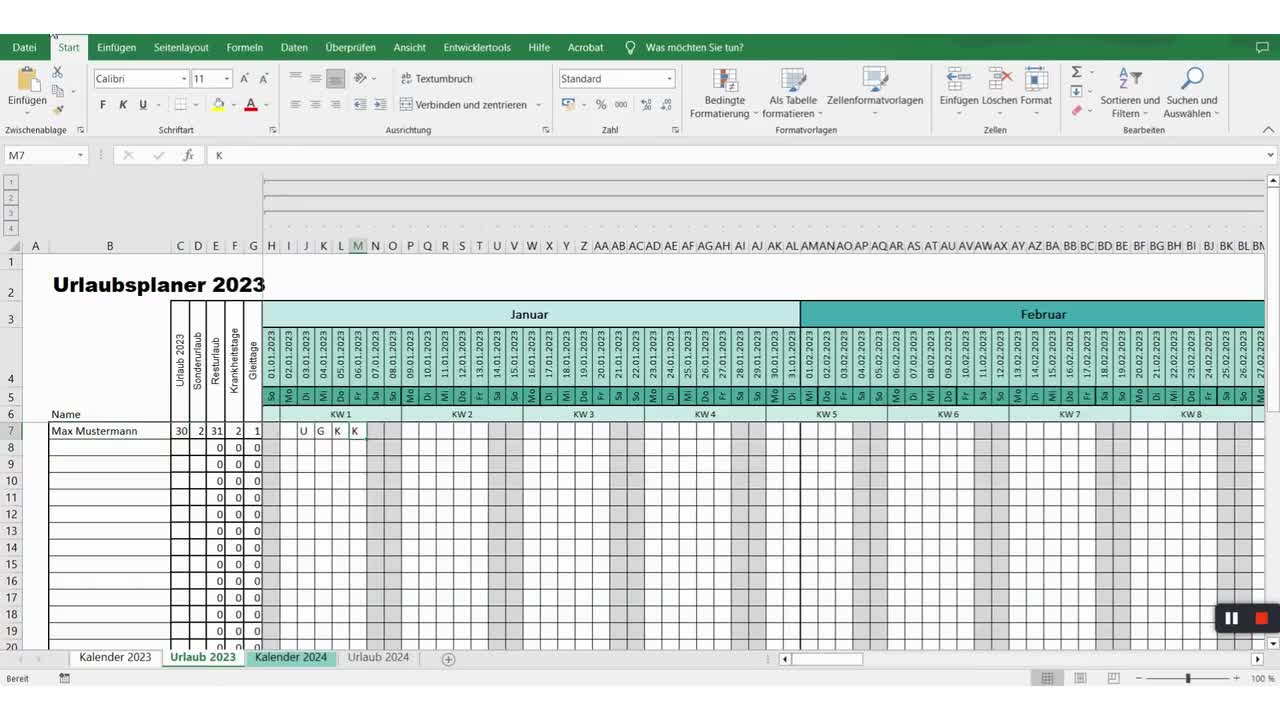Open the Urlaub 2024 sheet tab
Screen dimensions: 1280x720
378,657
